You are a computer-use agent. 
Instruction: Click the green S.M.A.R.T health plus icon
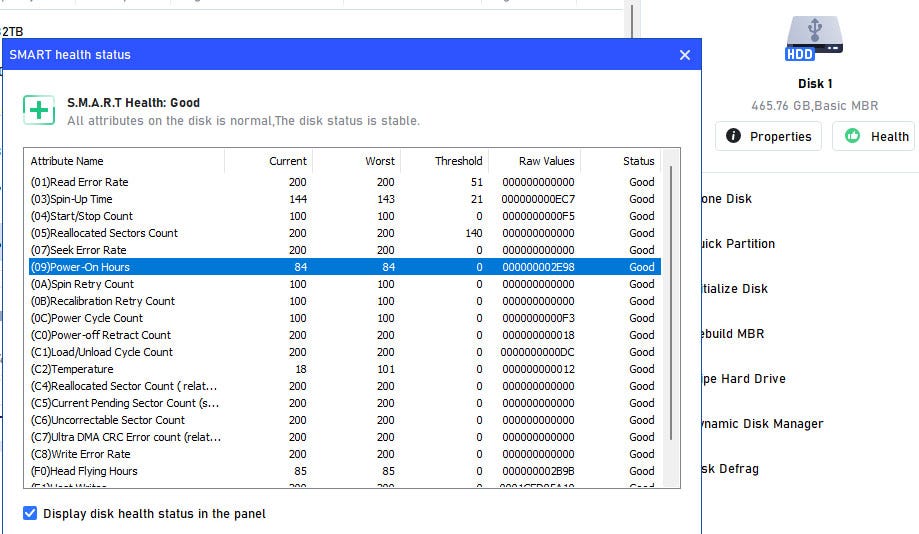pyautogui.click(x=39, y=110)
